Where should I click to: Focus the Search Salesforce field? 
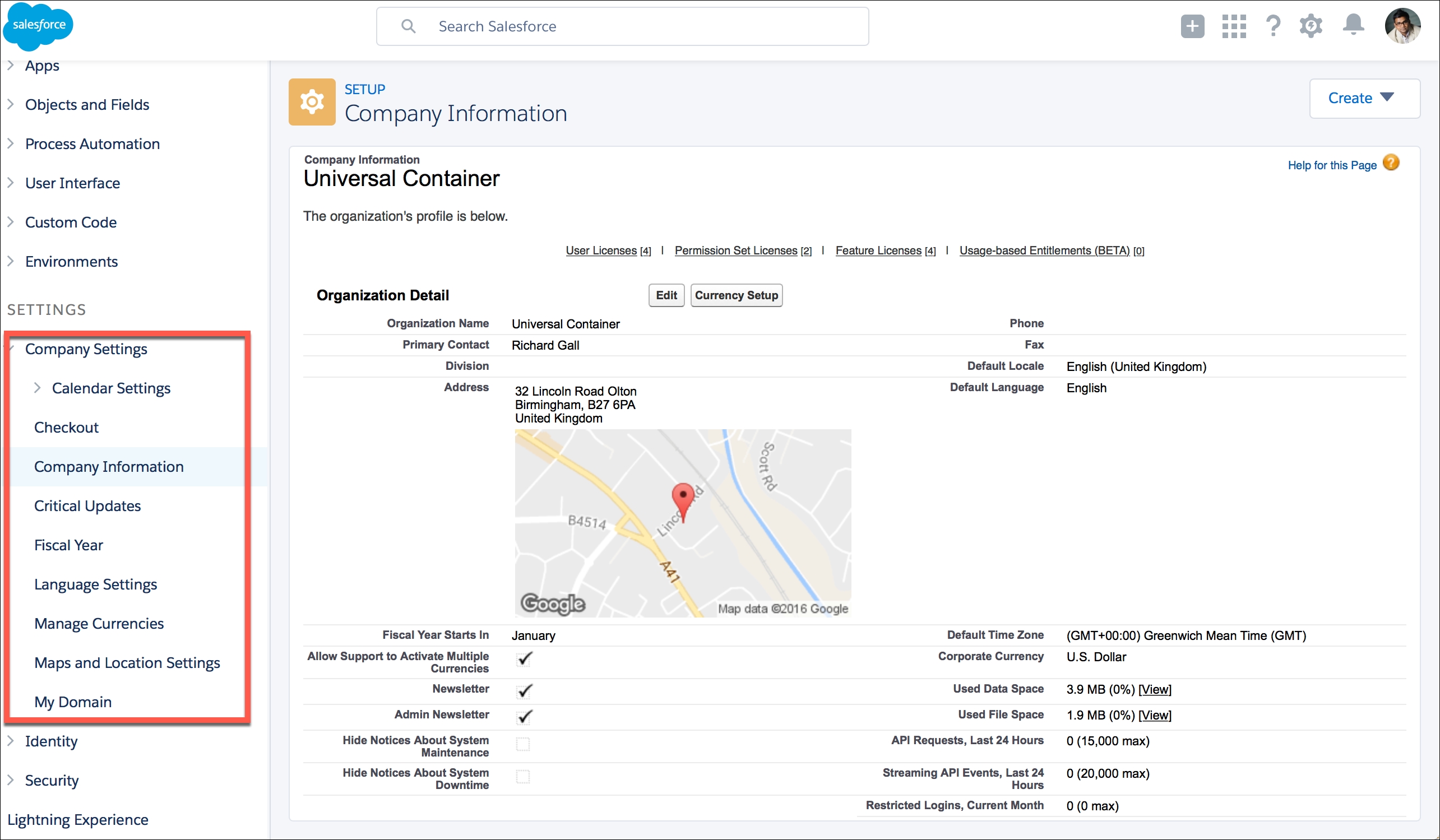pos(622,26)
